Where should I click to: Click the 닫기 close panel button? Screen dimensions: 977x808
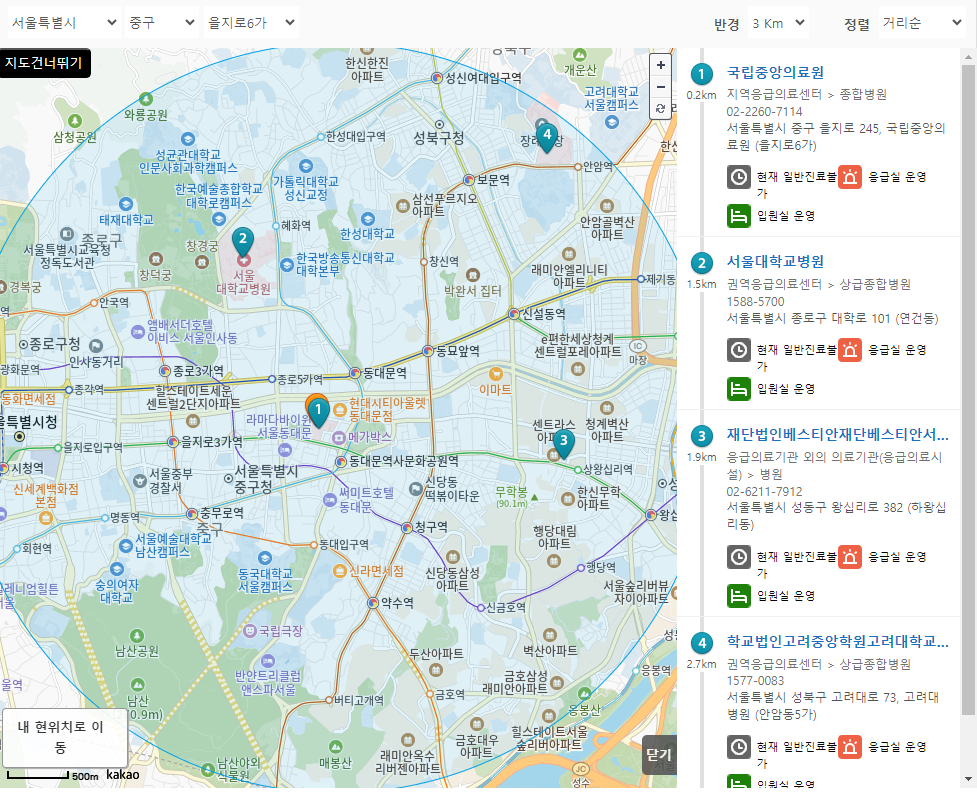tap(659, 754)
